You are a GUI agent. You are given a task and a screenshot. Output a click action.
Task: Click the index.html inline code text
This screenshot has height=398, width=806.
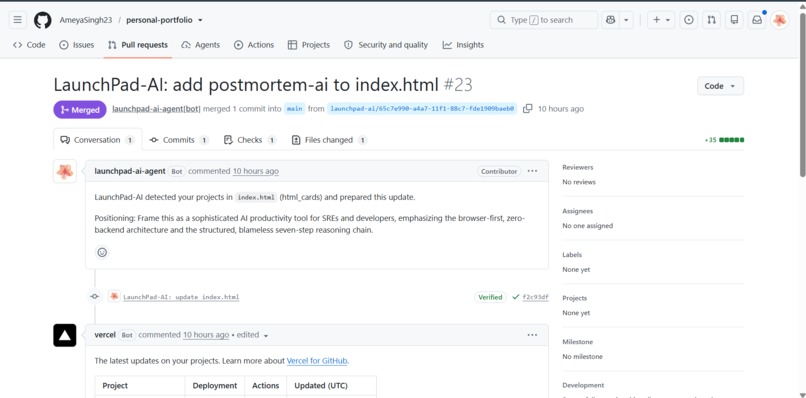tap(255, 197)
